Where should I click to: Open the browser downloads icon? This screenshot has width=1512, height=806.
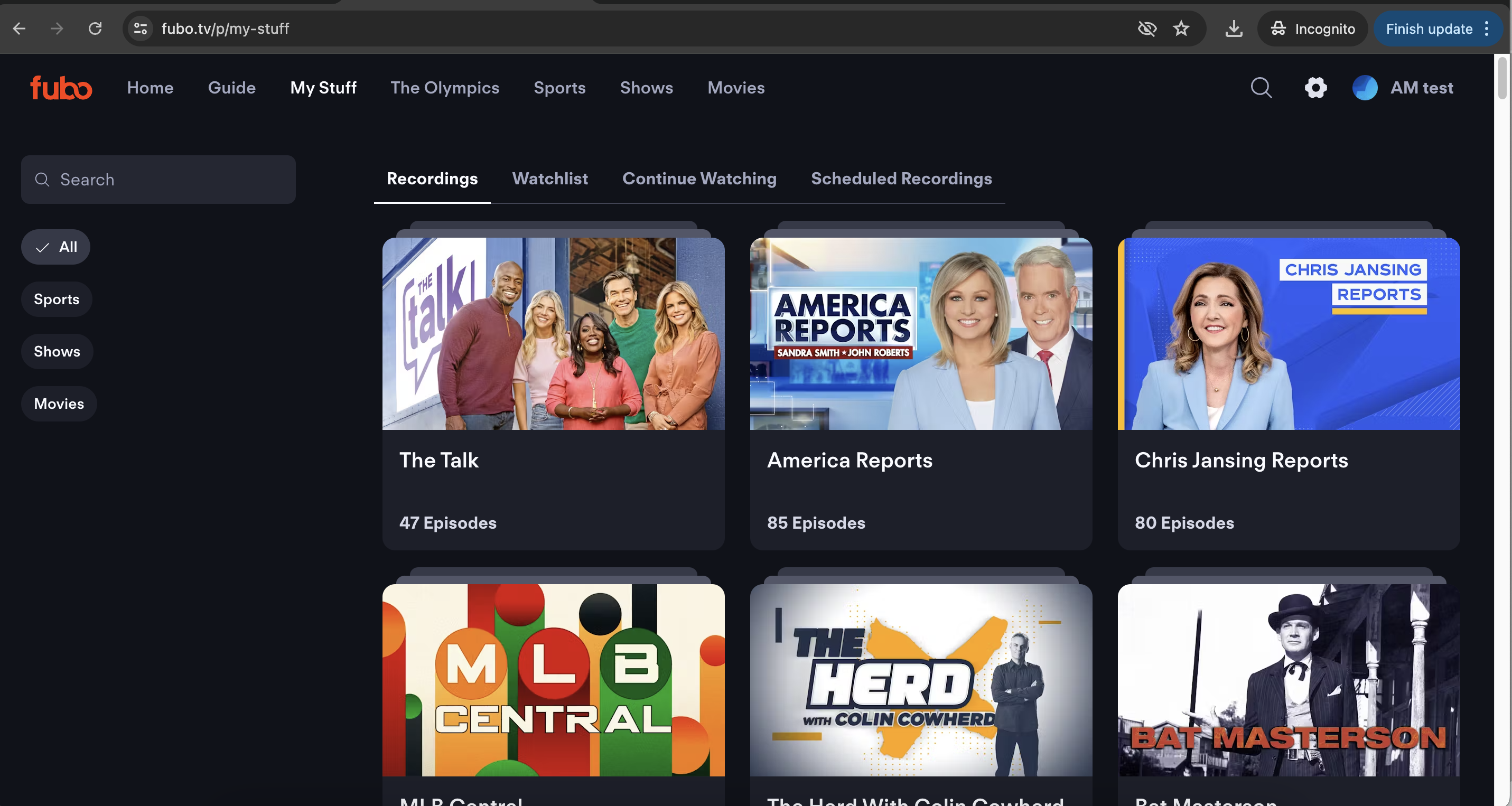click(x=1234, y=28)
